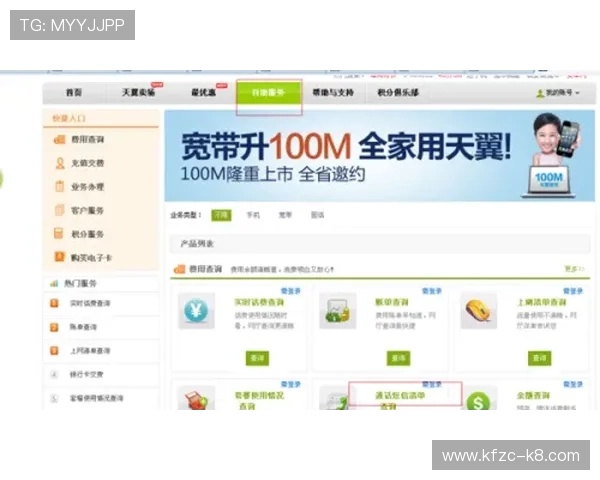This screenshot has width=600, height=480.
Task: Open 客户服务 in the quick-entry list
Action: click(x=88, y=211)
